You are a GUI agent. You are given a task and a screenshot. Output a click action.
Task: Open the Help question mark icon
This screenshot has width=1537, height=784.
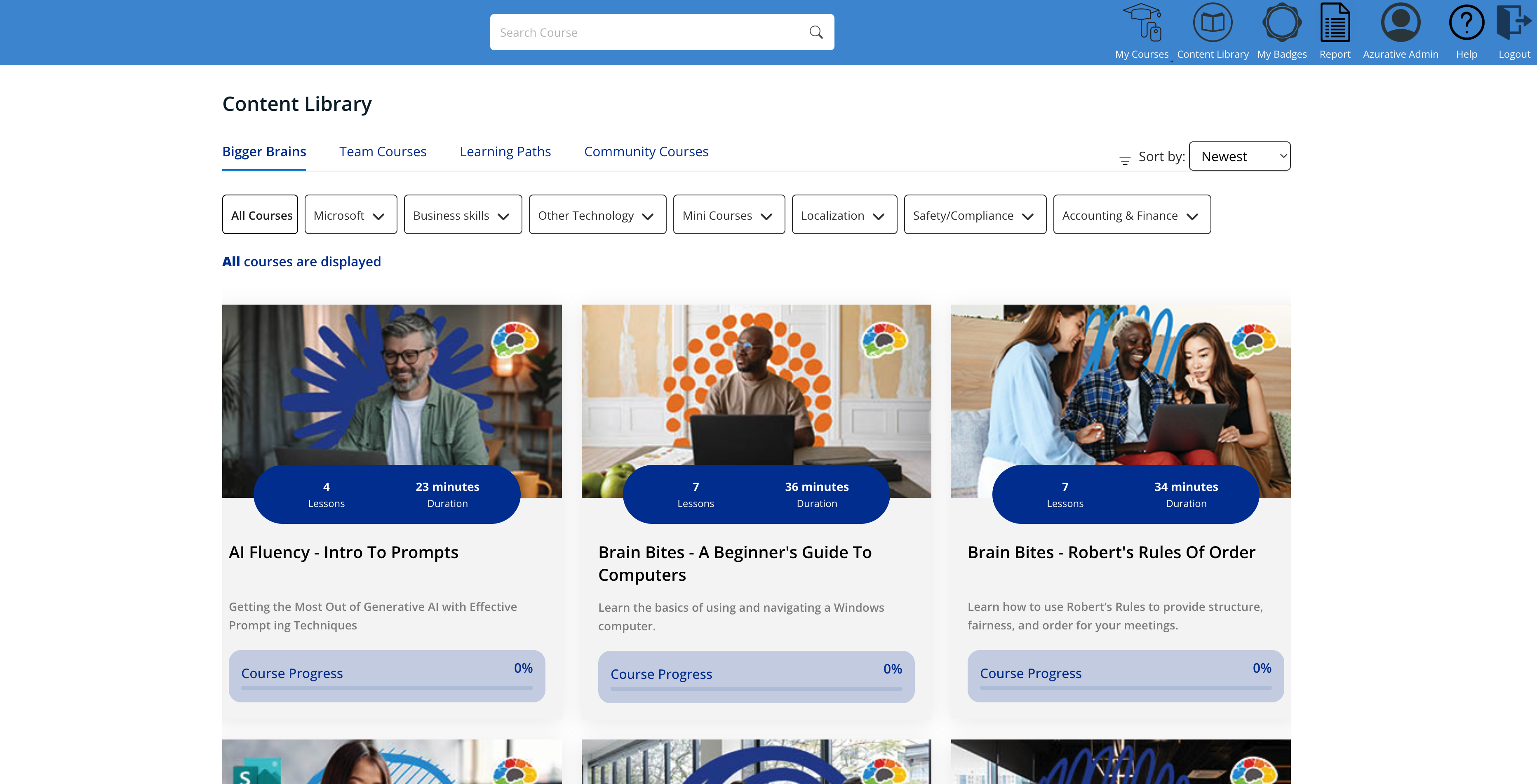click(x=1466, y=23)
